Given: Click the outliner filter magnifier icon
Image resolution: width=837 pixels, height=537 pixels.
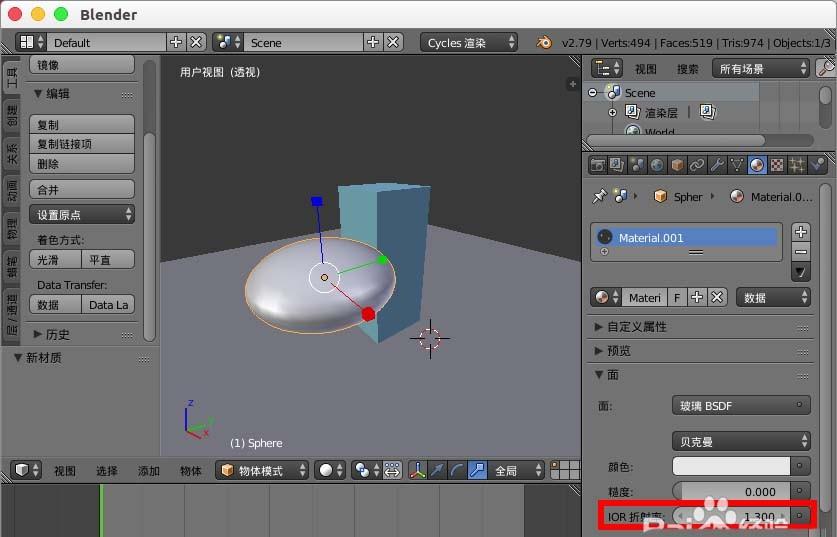Looking at the screenshot, I should [x=826, y=68].
